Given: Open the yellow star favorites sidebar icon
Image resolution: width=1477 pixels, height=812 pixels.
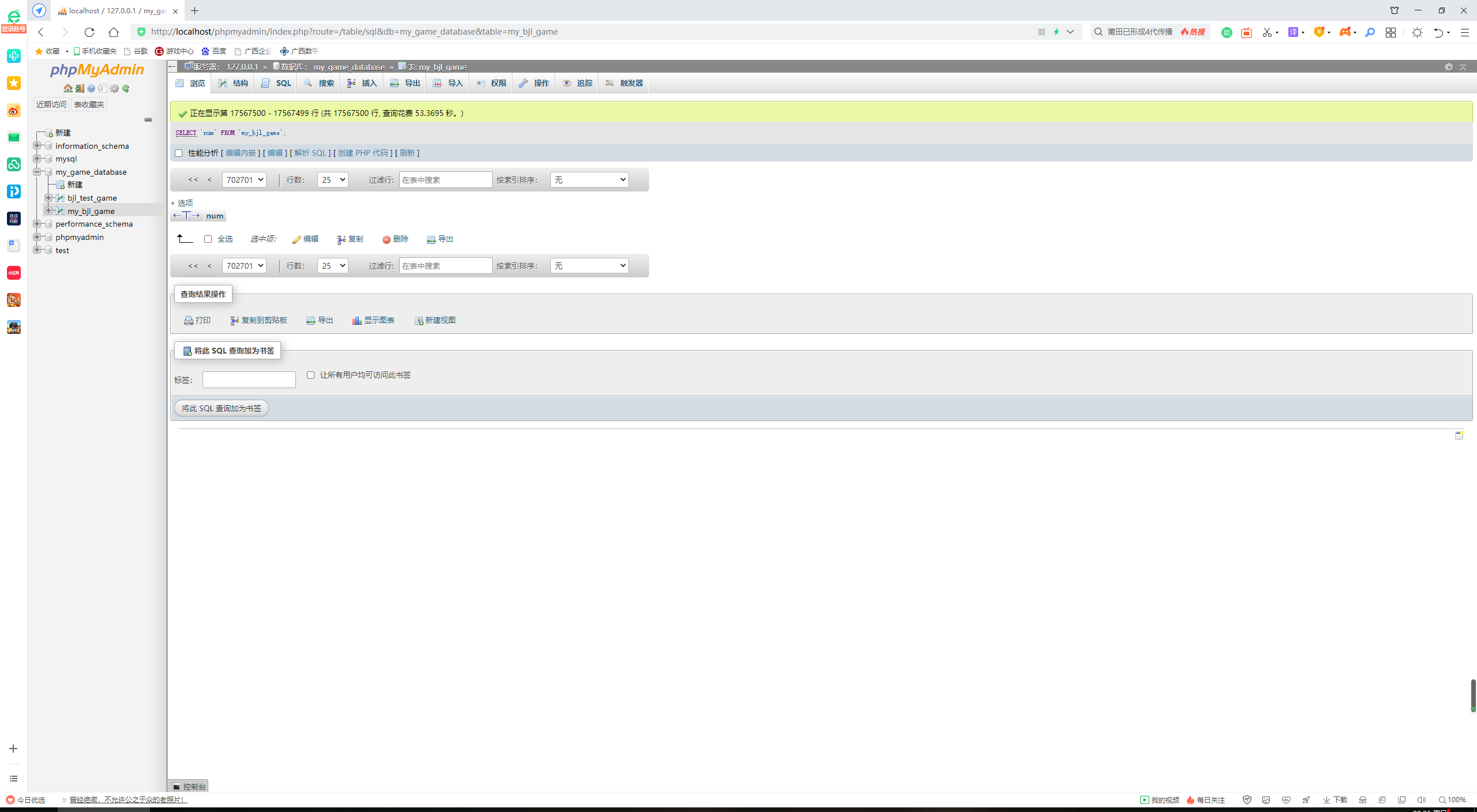Looking at the screenshot, I should (x=14, y=83).
